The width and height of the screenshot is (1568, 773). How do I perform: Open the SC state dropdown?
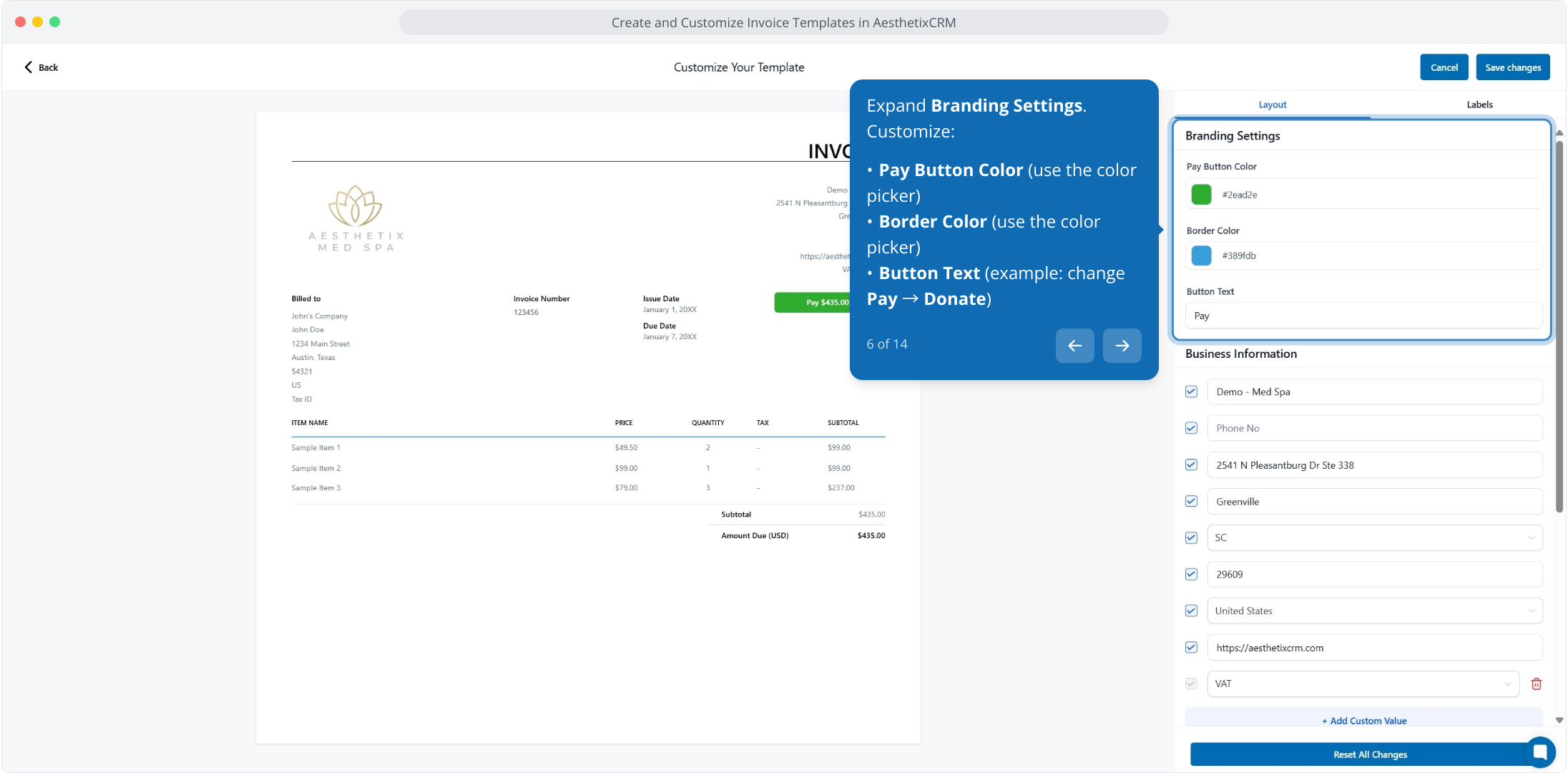point(1374,538)
